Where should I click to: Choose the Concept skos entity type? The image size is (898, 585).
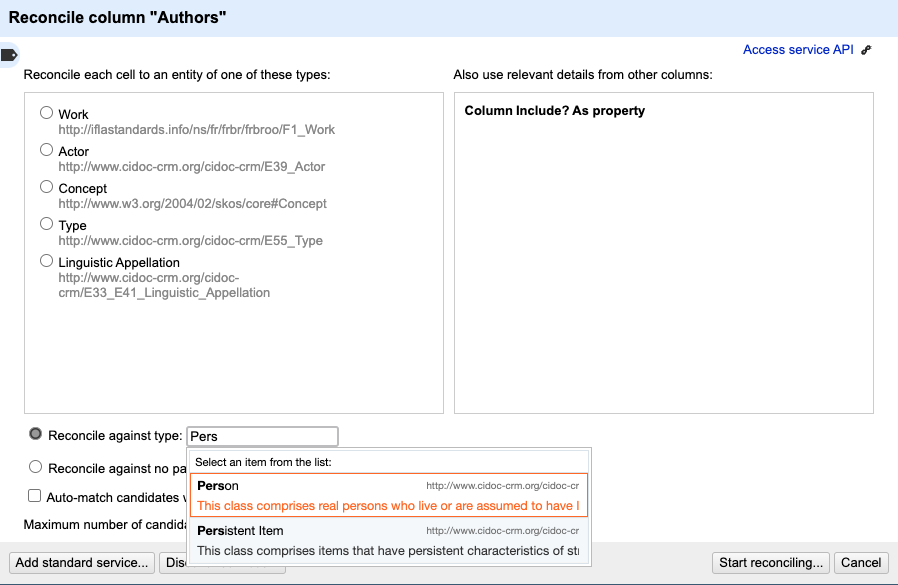(46, 186)
